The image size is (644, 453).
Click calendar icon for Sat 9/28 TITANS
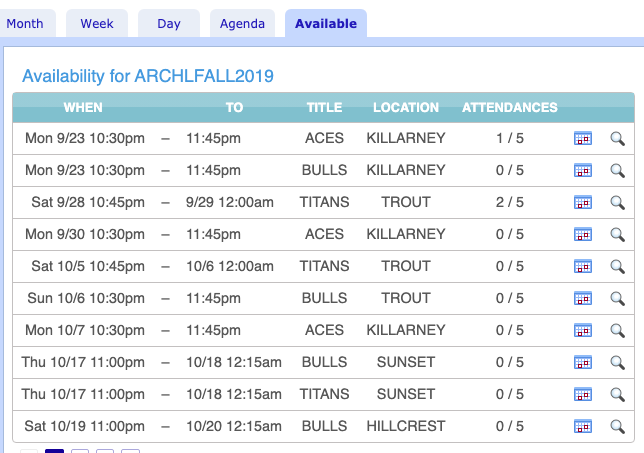pos(583,203)
